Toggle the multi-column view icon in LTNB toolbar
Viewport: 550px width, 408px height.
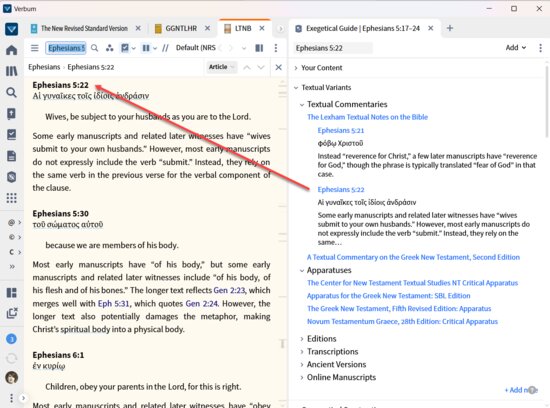tap(259, 48)
